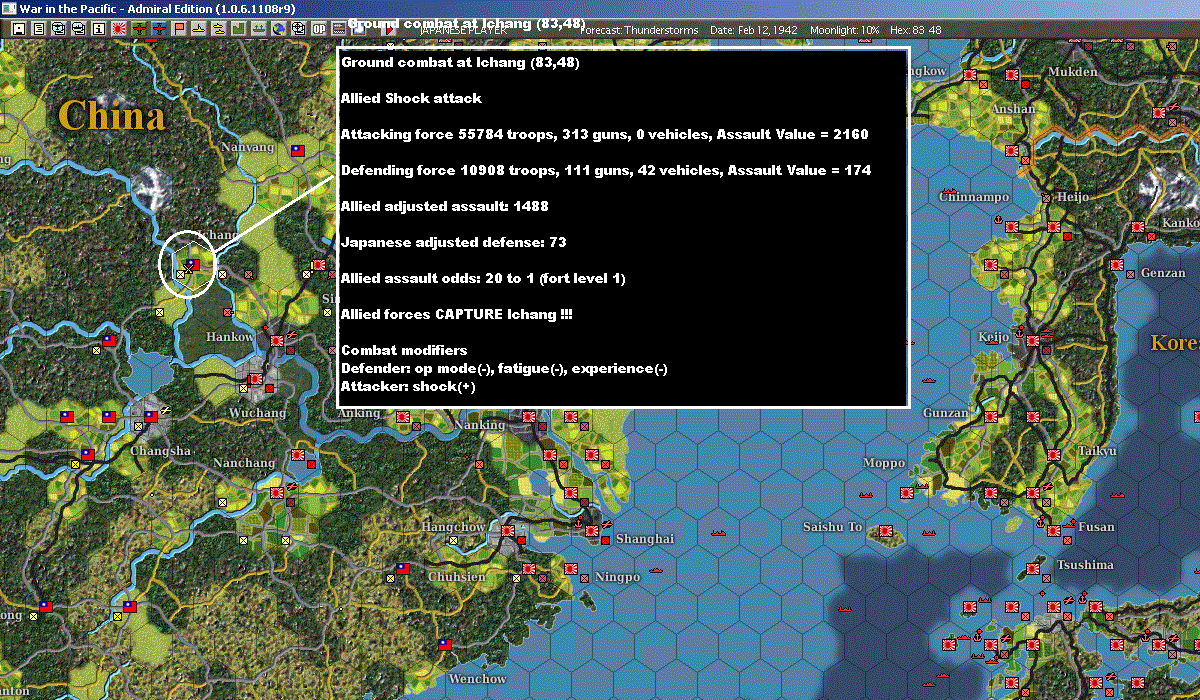Select the red plane on blue background icon
The height and width of the screenshot is (700, 1200).
point(159,28)
